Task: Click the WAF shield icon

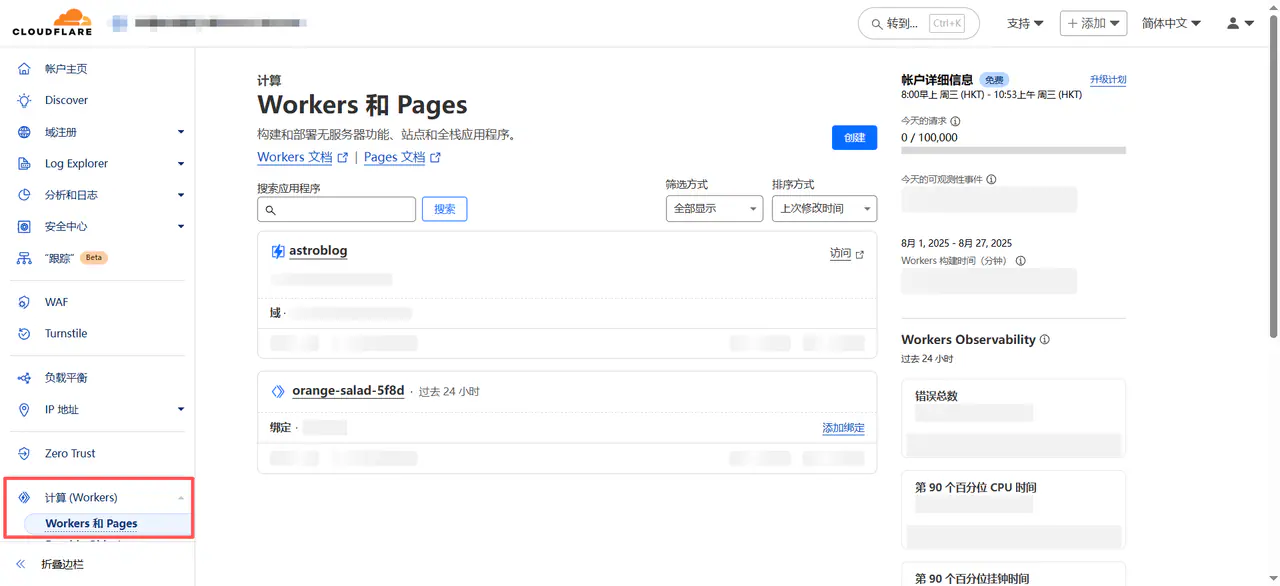Action: [24, 302]
